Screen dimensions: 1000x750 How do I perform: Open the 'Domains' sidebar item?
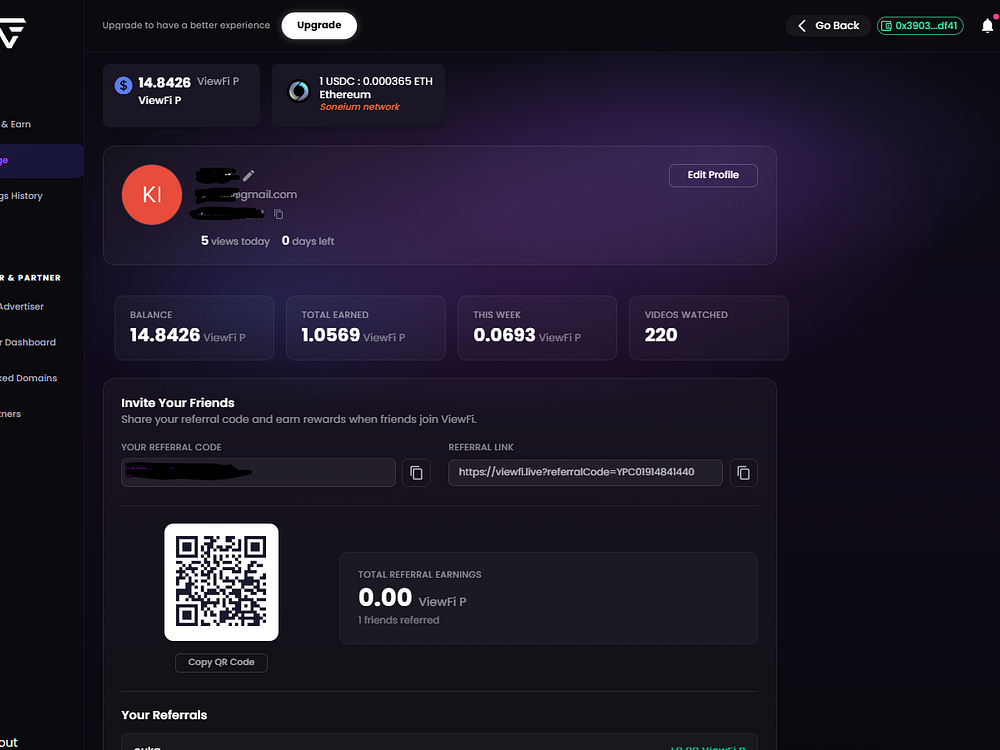click(x=28, y=378)
